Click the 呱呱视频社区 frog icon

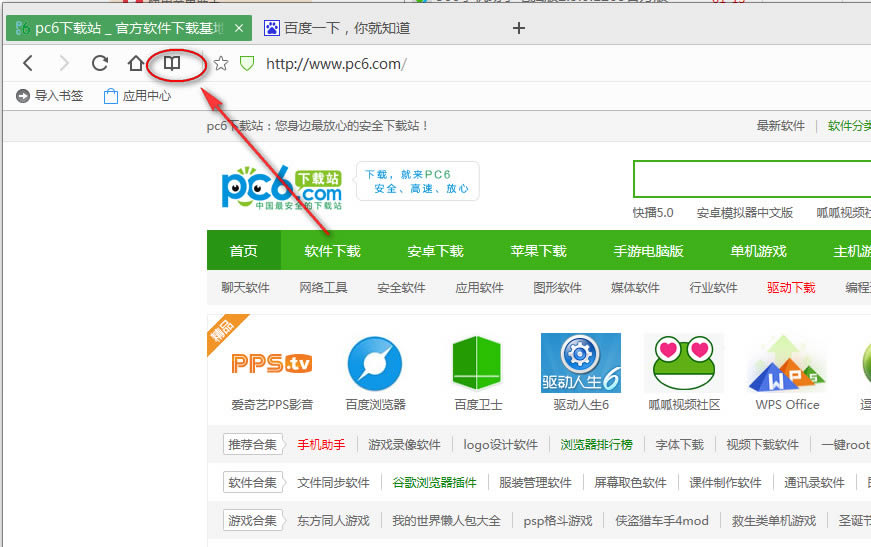(684, 363)
